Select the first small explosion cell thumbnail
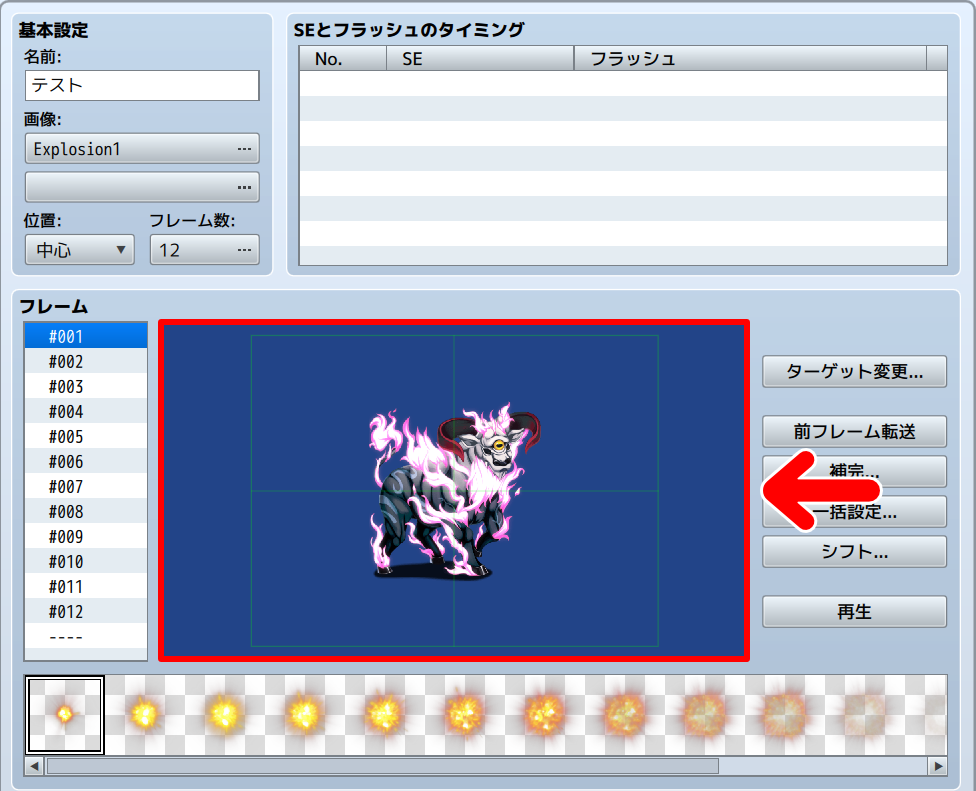The height and width of the screenshot is (791, 976). pos(65,714)
